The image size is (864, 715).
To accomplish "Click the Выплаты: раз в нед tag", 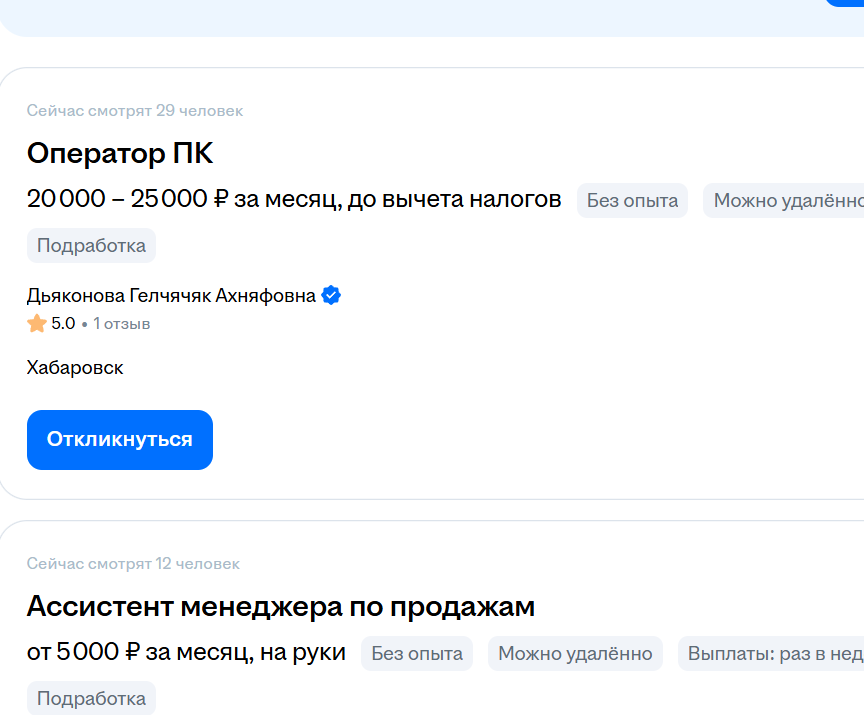I will click(x=771, y=653).
